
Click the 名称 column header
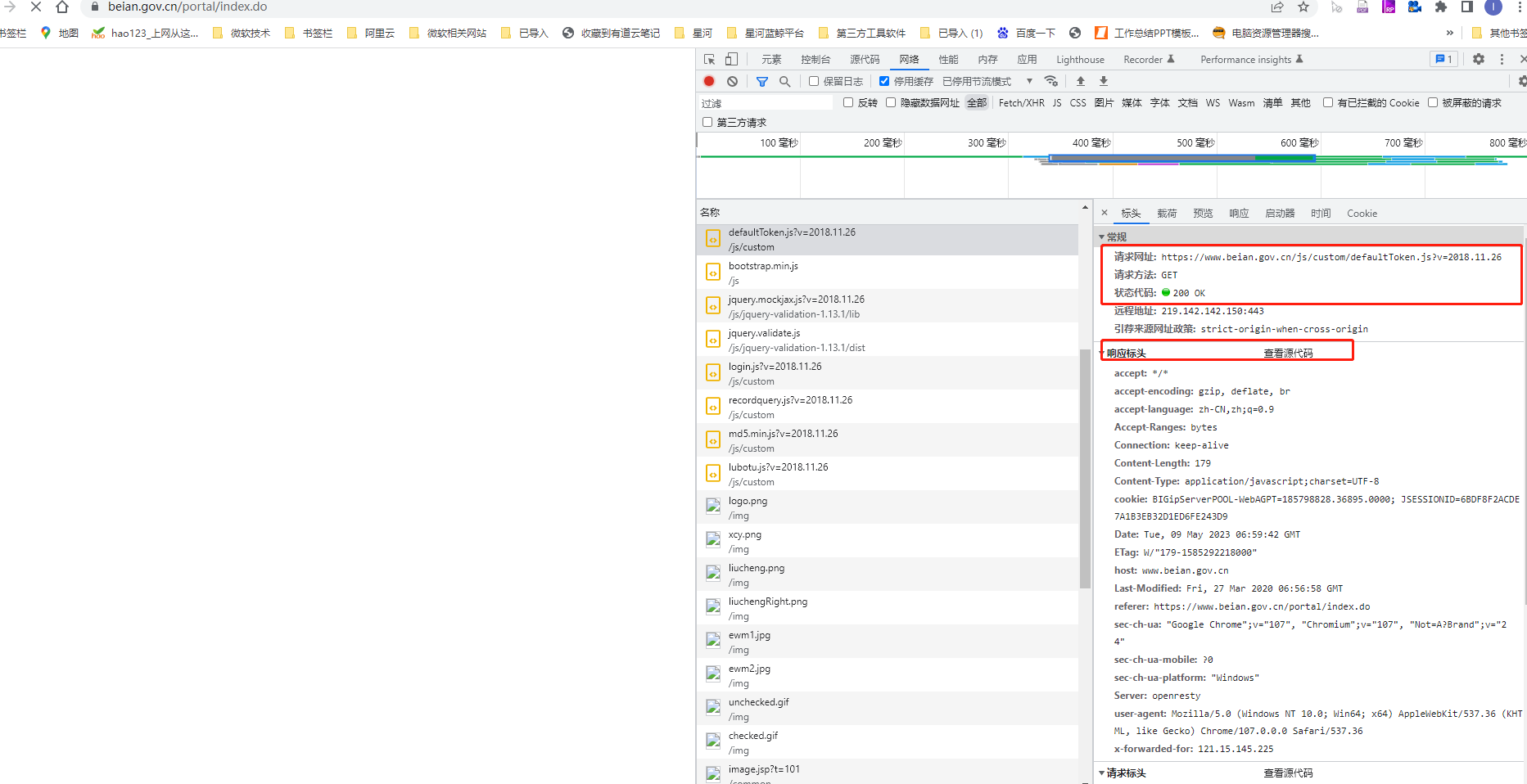click(x=888, y=212)
